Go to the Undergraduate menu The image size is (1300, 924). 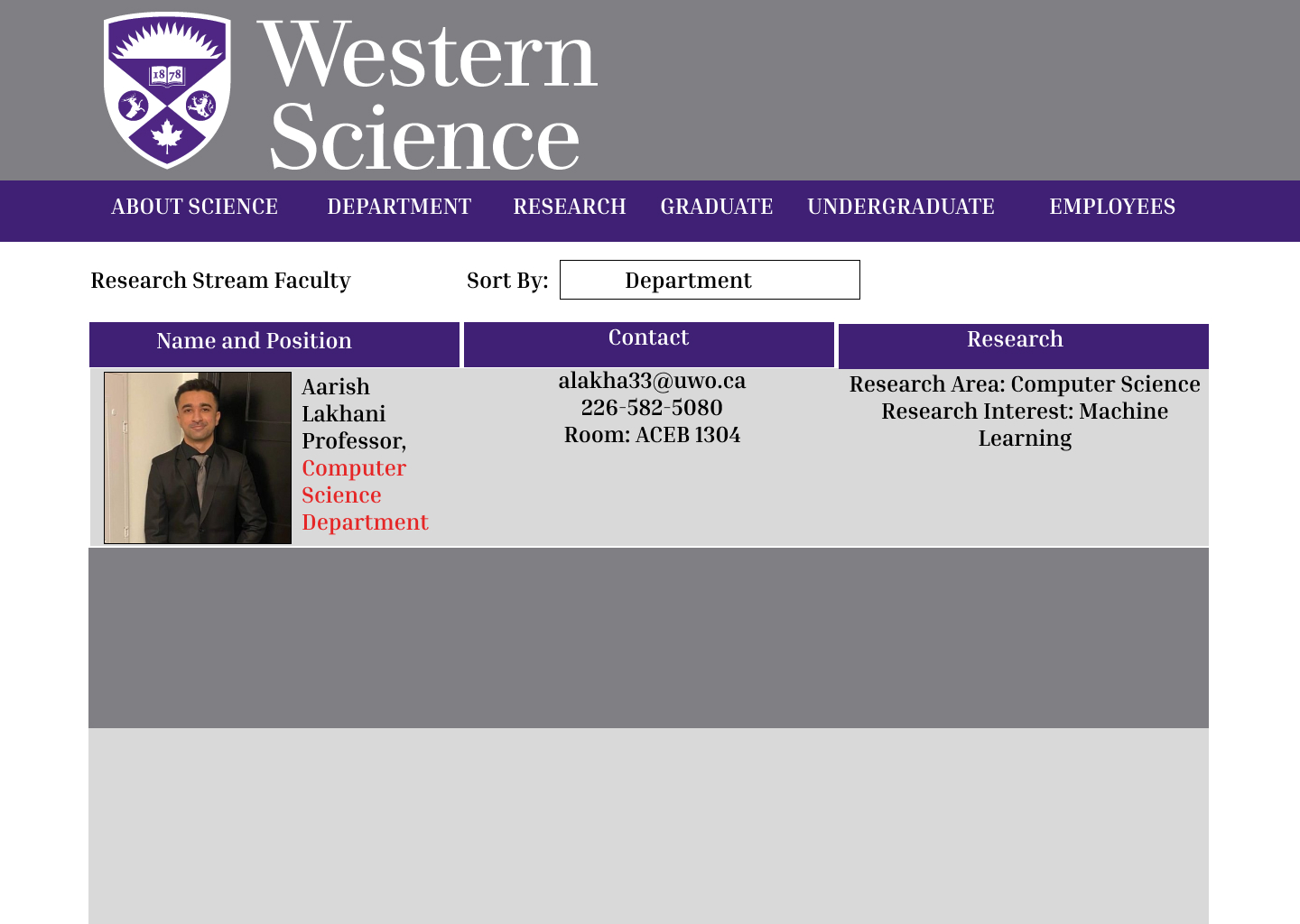coord(901,207)
